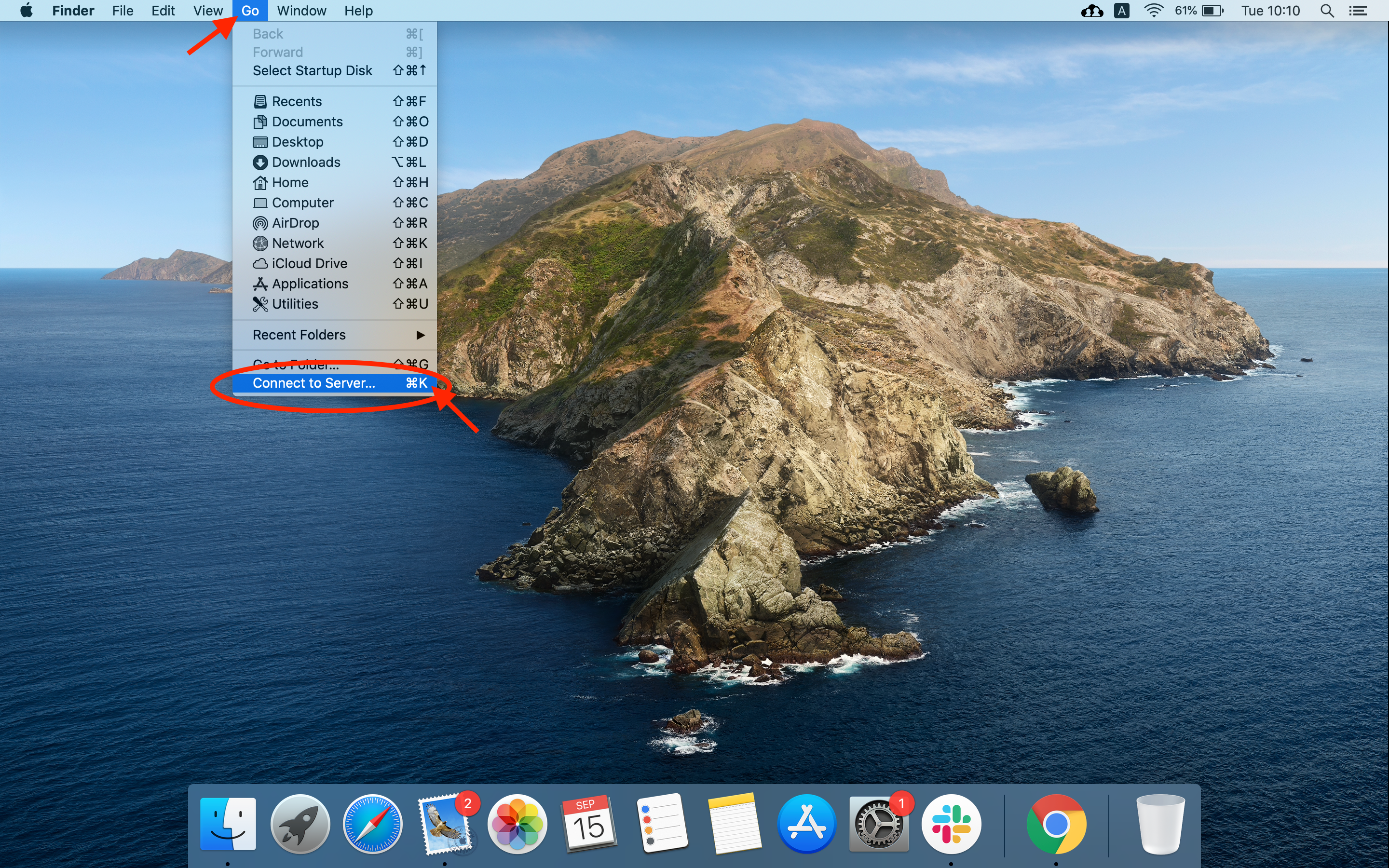Open the App Store icon
The image size is (1389, 868).
tap(806, 824)
